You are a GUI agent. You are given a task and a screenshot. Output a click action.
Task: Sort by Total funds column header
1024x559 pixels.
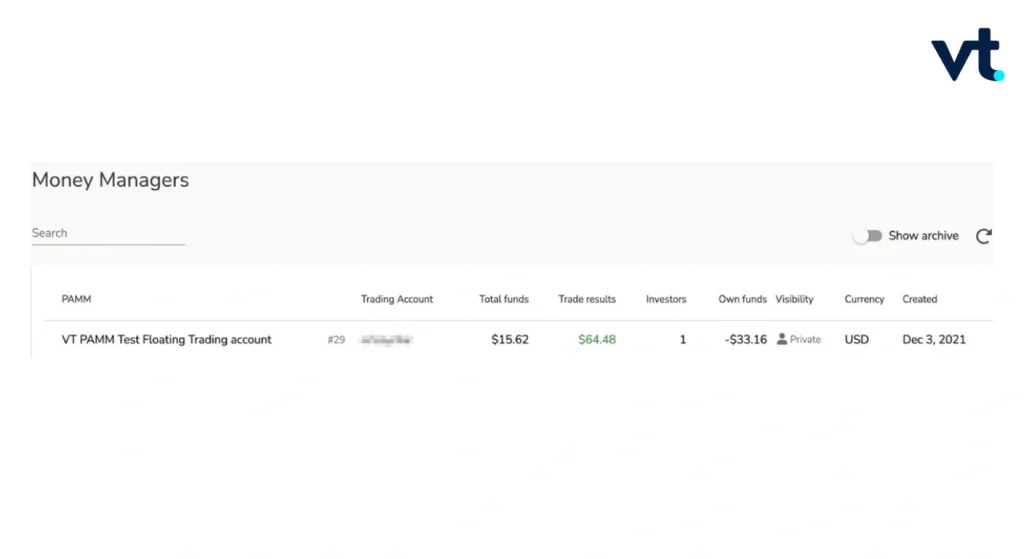tap(504, 299)
